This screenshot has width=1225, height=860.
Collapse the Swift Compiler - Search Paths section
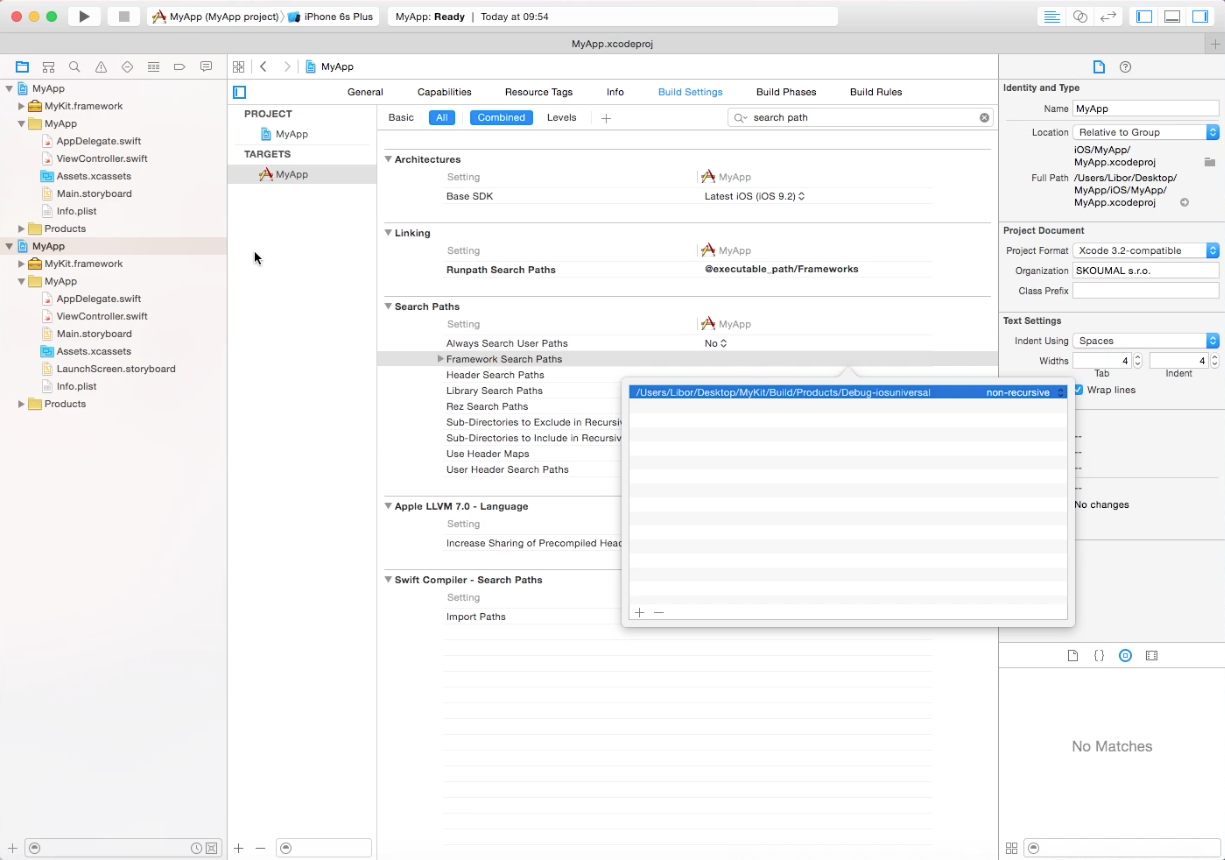coord(388,579)
